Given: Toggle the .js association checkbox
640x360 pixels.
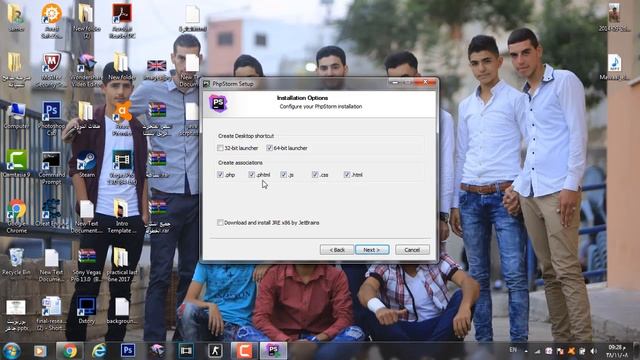Looking at the screenshot, I should 283,174.
